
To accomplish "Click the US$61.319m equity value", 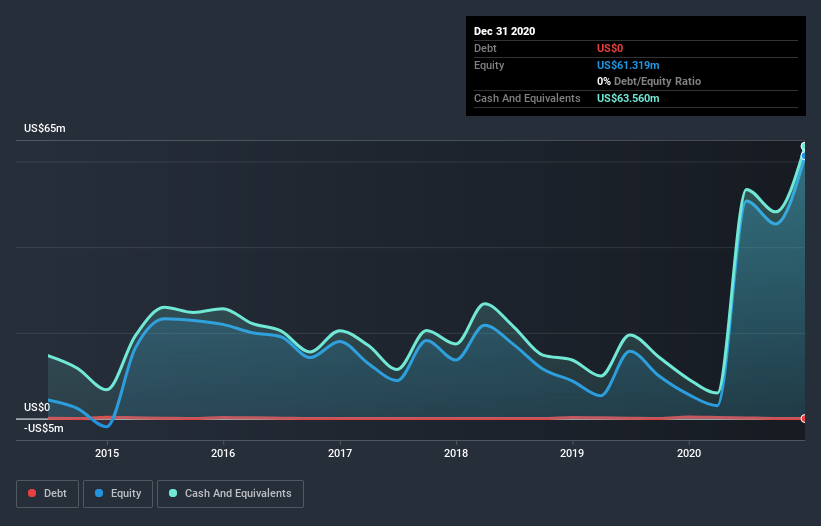I will (x=628, y=65).
